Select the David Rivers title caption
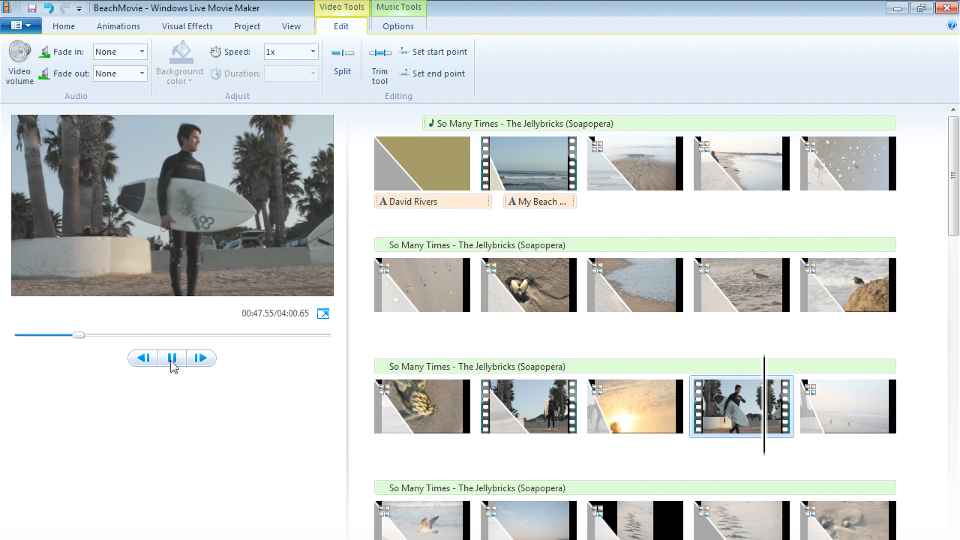 (x=432, y=201)
